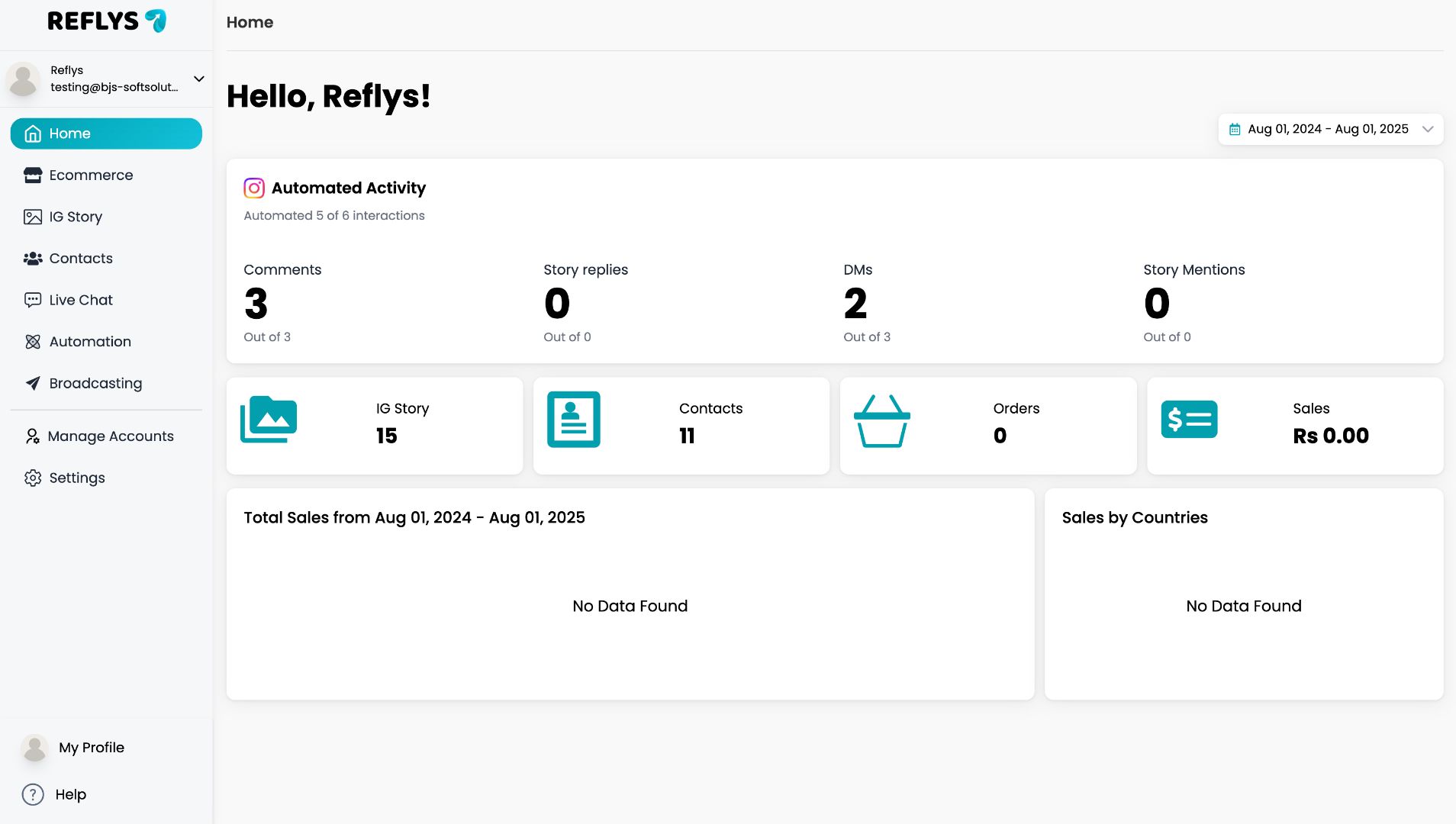1456x824 pixels.
Task: Expand the Reflys account switcher chevron
Action: pyautogui.click(x=199, y=79)
